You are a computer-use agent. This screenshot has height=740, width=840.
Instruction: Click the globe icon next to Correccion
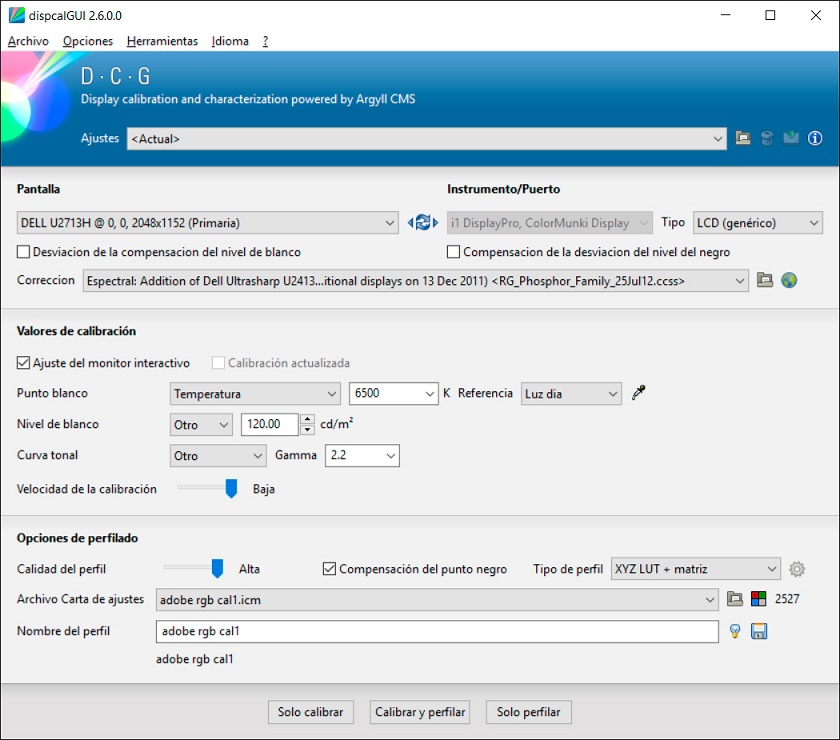coord(789,281)
